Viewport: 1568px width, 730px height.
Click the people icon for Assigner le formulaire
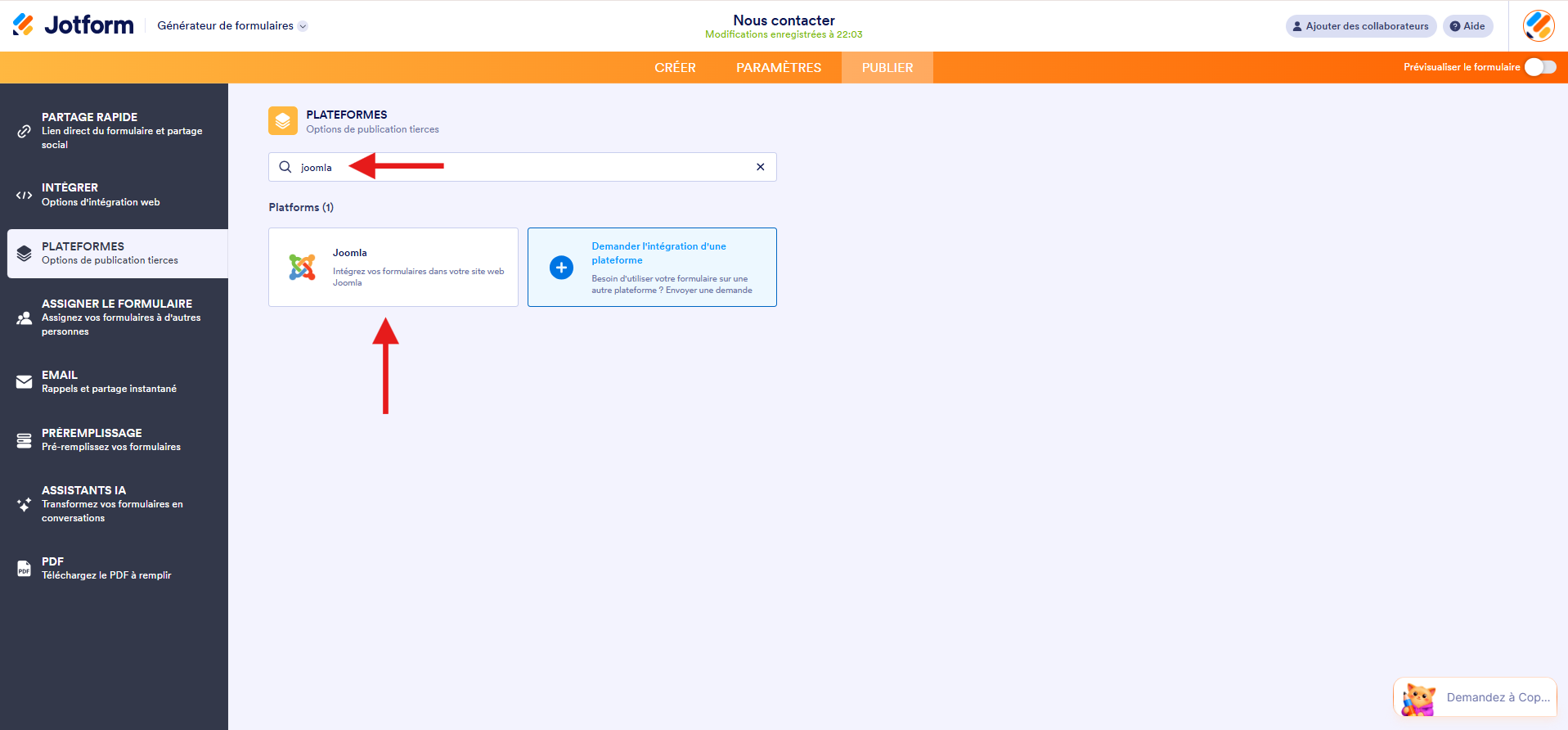pos(25,318)
